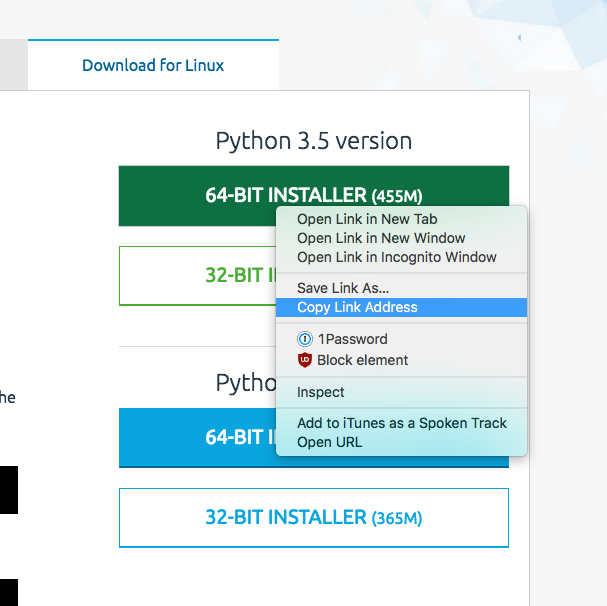Pick Open Link in Incognito Window
This screenshot has width=607, height=606.
[x=396, y=257]
